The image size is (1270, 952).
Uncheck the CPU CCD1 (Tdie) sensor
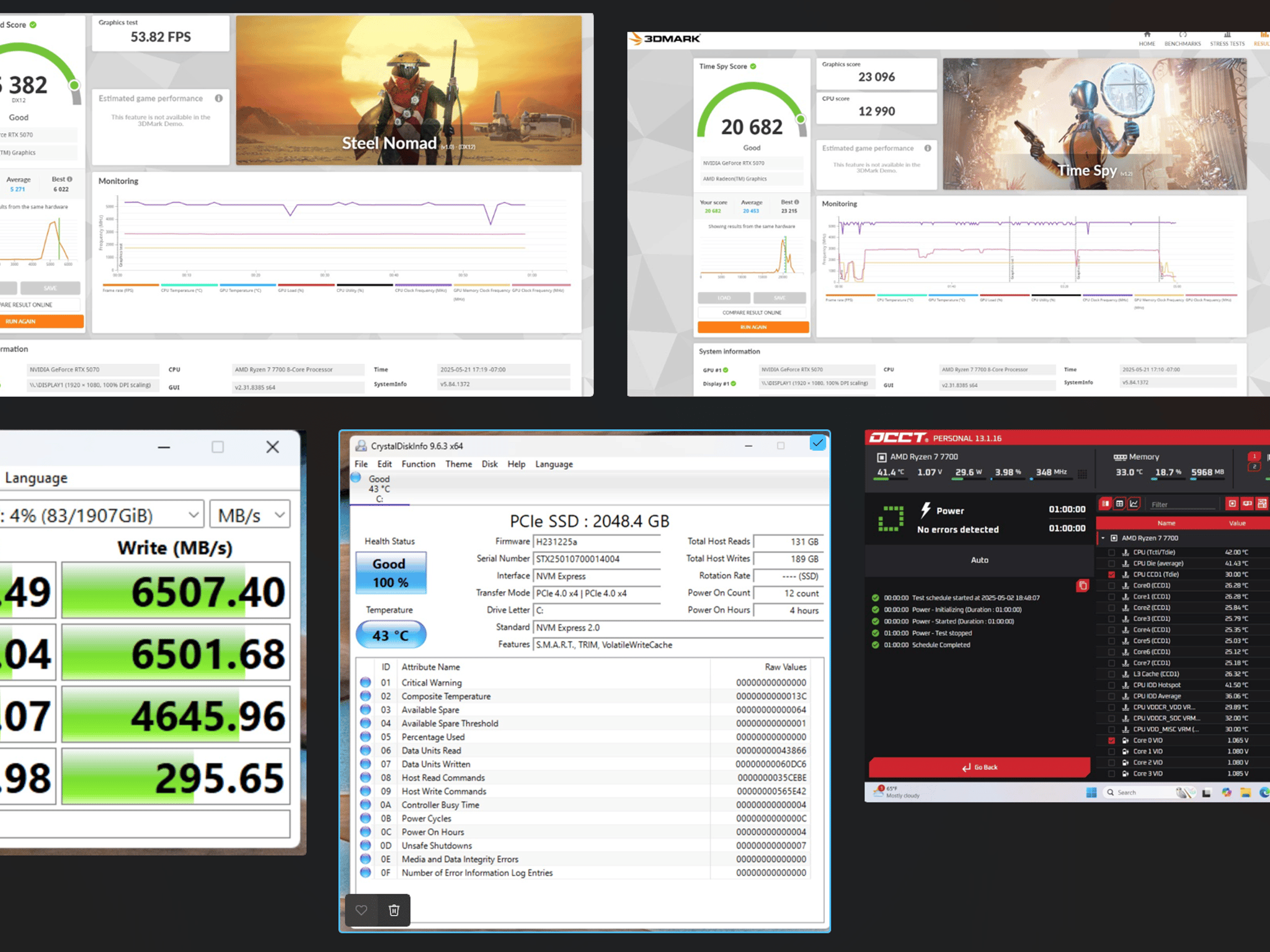tap(1111, 575)
